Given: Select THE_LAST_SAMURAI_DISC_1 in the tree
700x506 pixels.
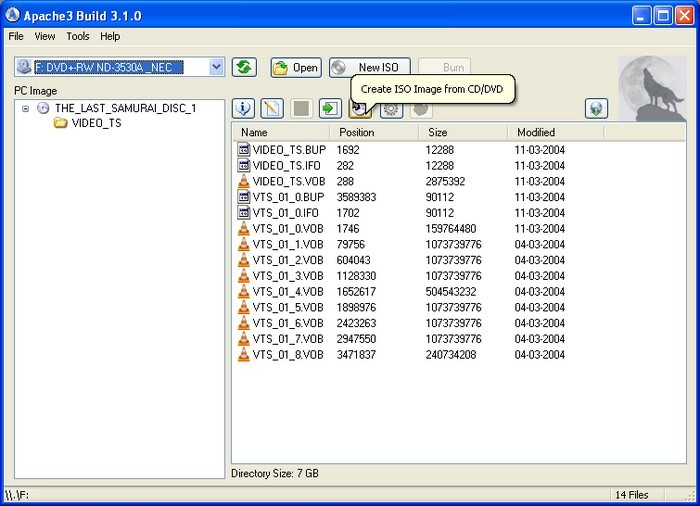Looking at the screenshot, I should (125, 108).
